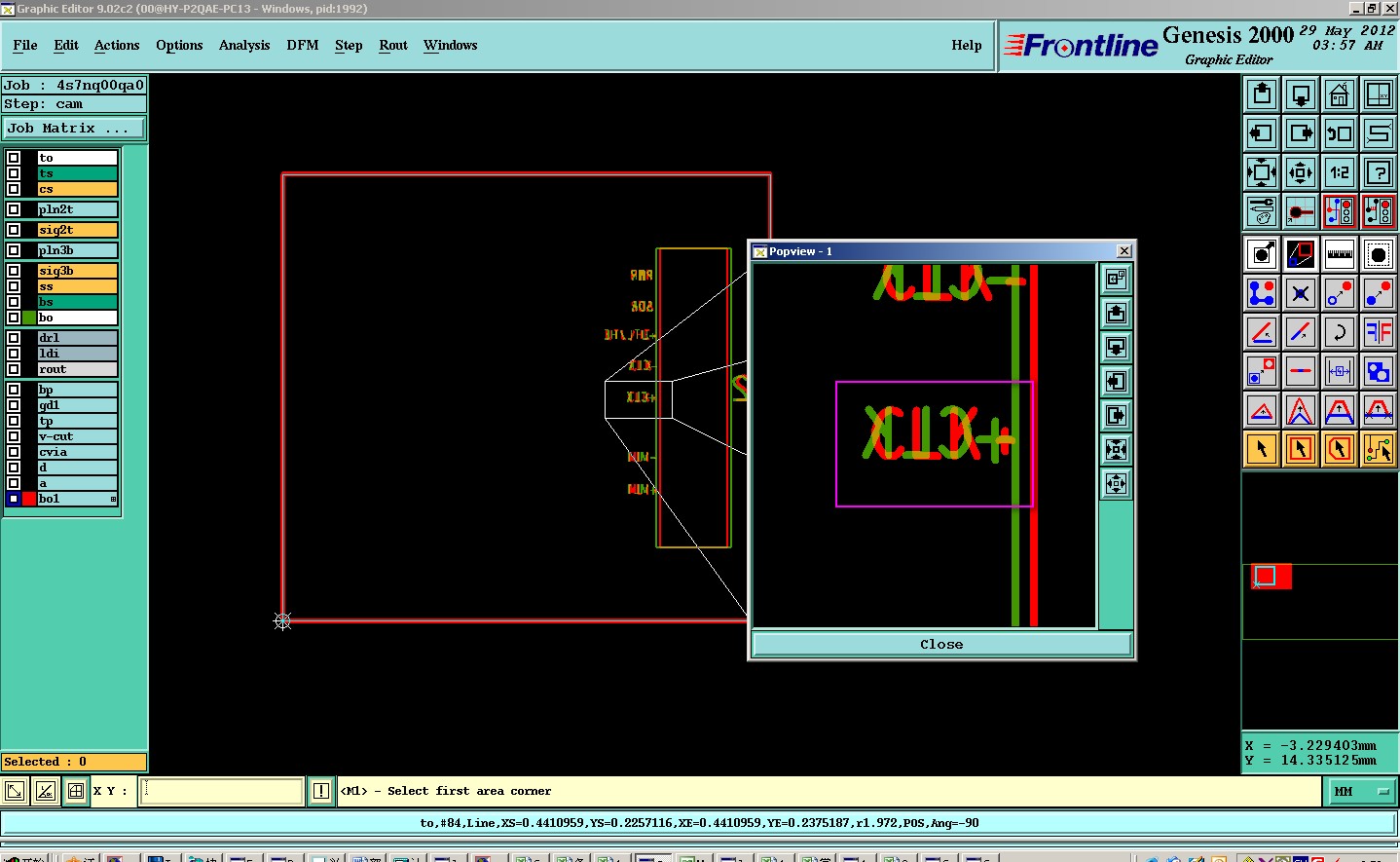The height and width of the screenshot is (862, 1400).
Task: Click the home view icon
Action: click(x=1340, y=94)
